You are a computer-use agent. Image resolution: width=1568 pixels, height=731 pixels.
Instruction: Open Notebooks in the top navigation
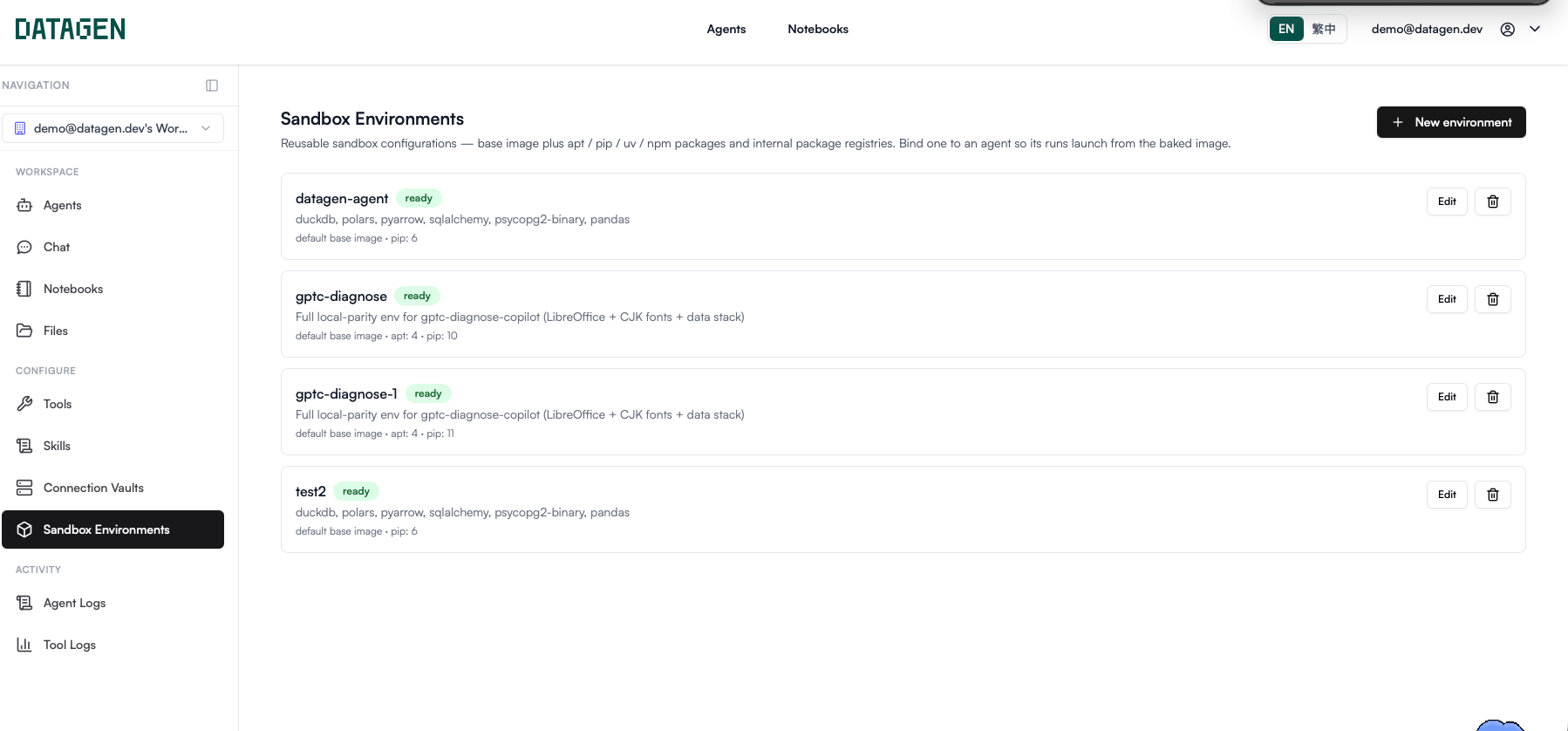818,29
